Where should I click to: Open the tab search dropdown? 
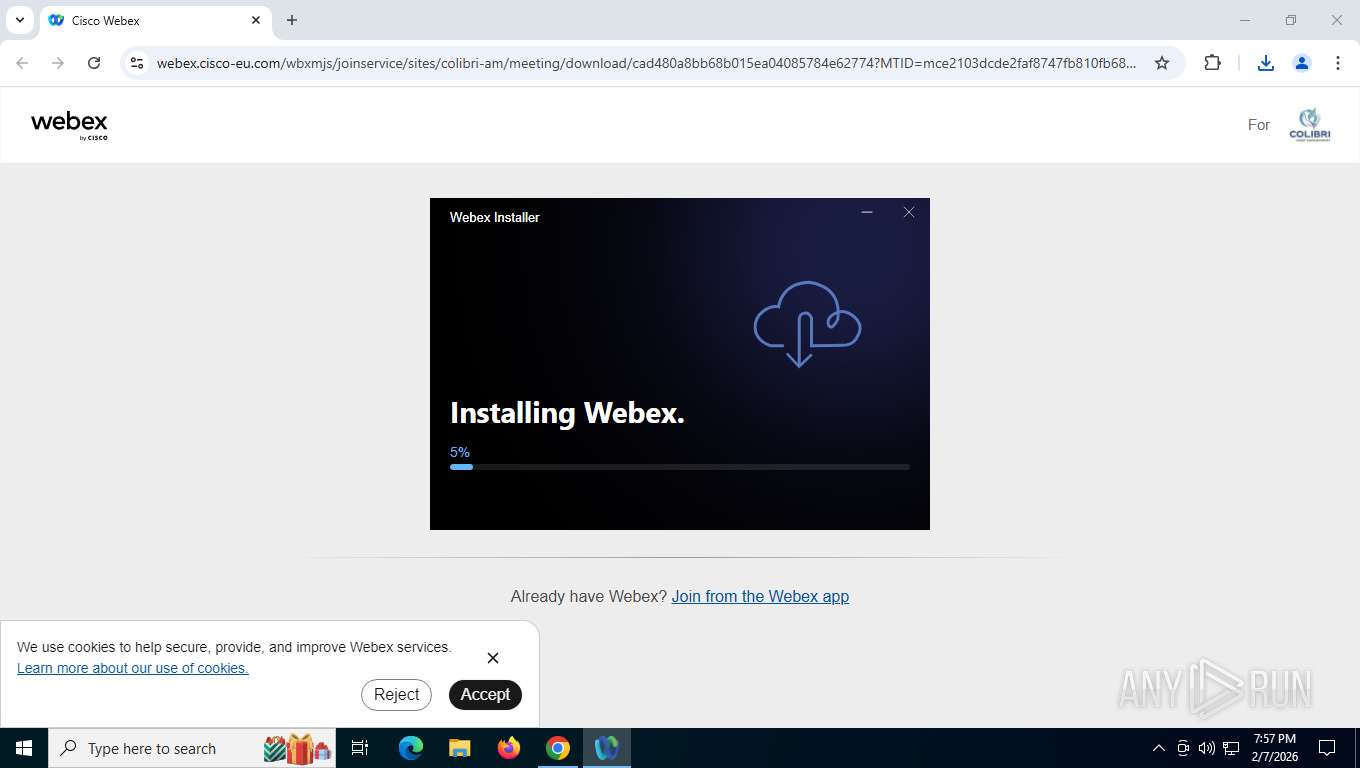(x=19, y=20)
